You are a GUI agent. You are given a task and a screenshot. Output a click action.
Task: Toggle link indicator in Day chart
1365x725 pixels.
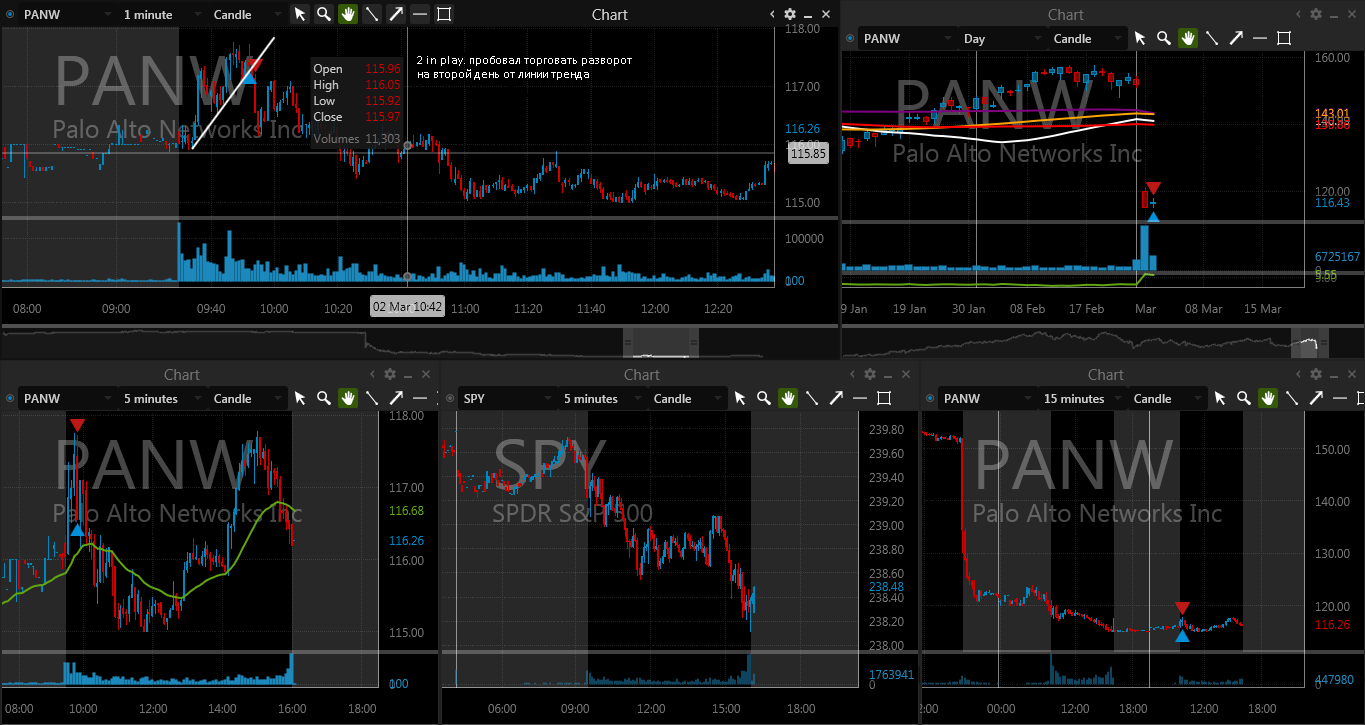[850, 39]
